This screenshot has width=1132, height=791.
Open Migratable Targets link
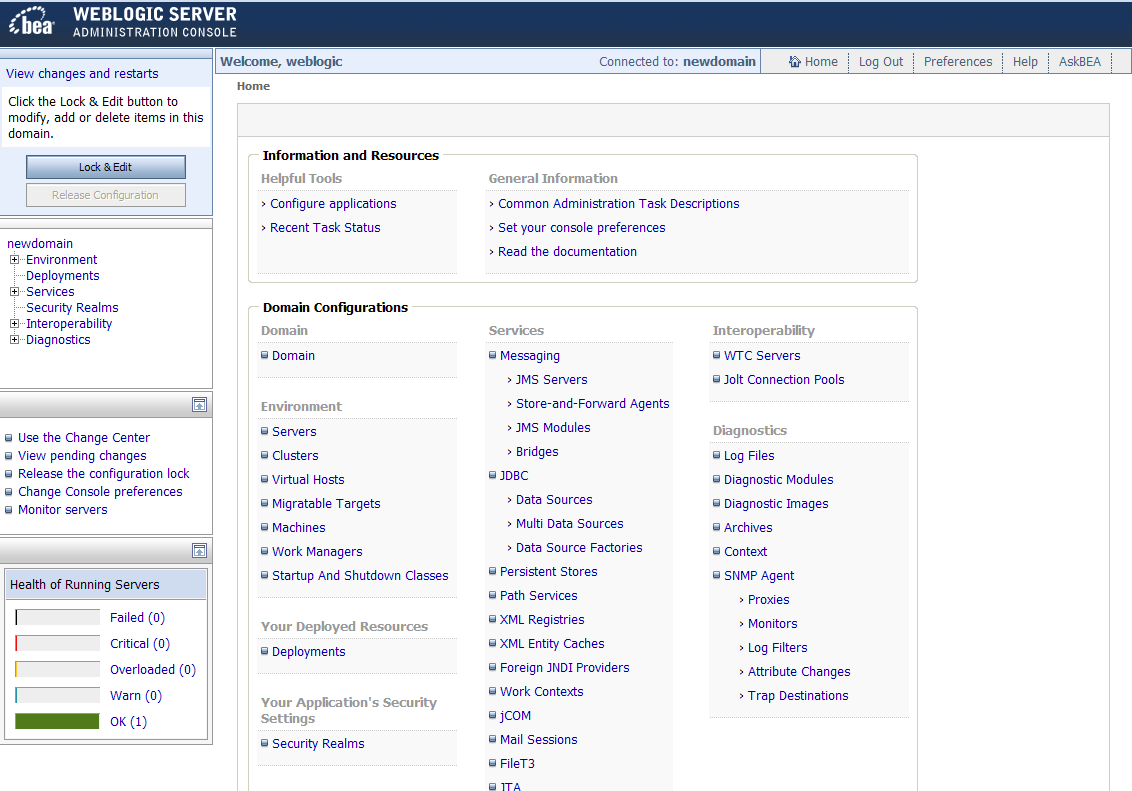coord(326,504)
